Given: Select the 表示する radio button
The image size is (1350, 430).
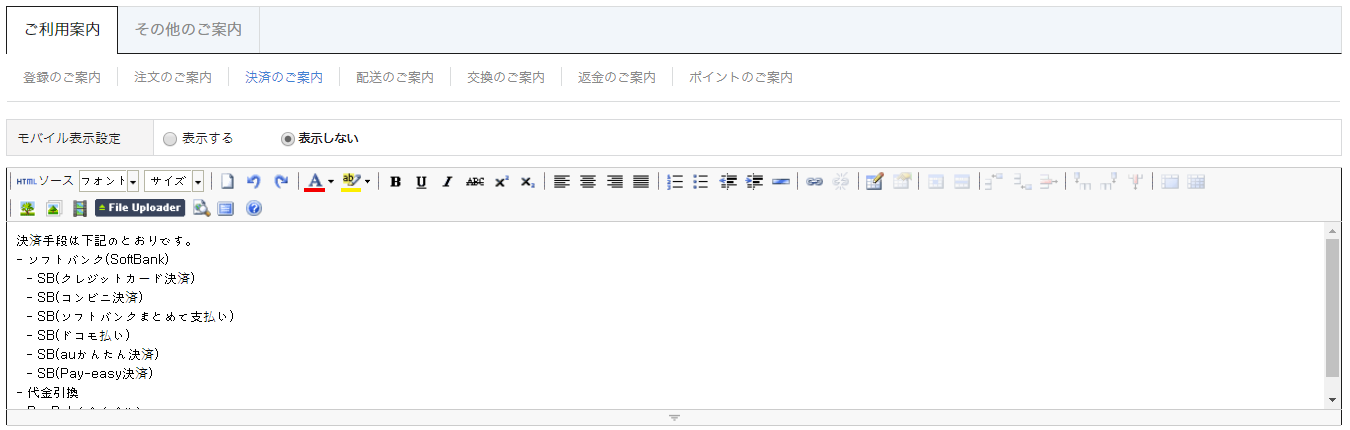Looking at the screenshot, I should 170,139.
